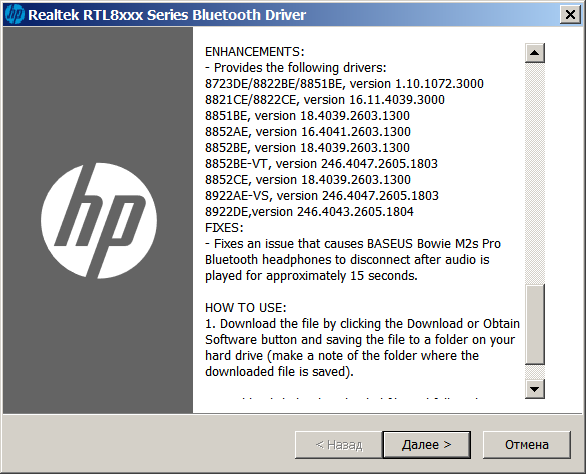Click the 8821CE/8822CE version 16.11.4039.3000 line

tap(325, 100)
